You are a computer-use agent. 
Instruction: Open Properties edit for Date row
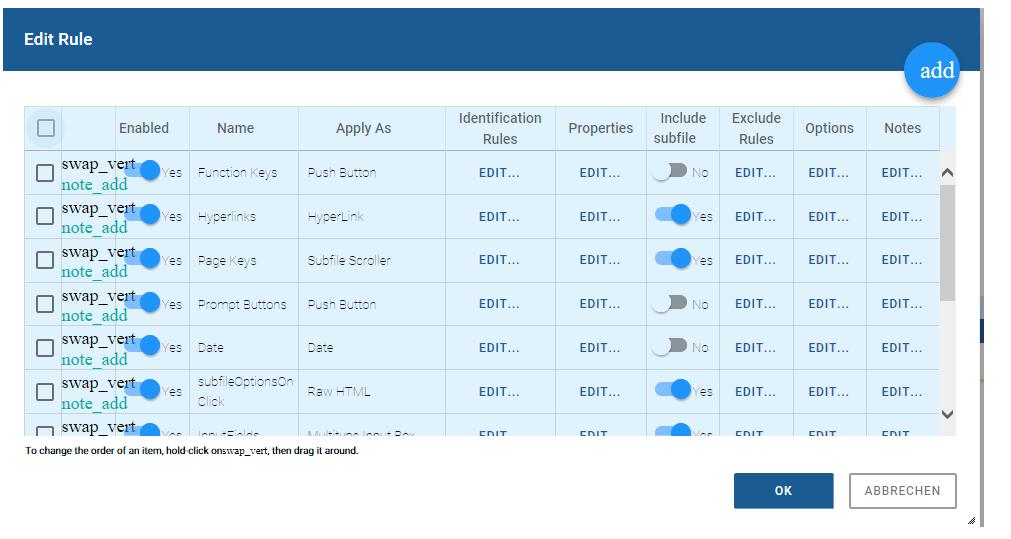(x=600, y=348)
